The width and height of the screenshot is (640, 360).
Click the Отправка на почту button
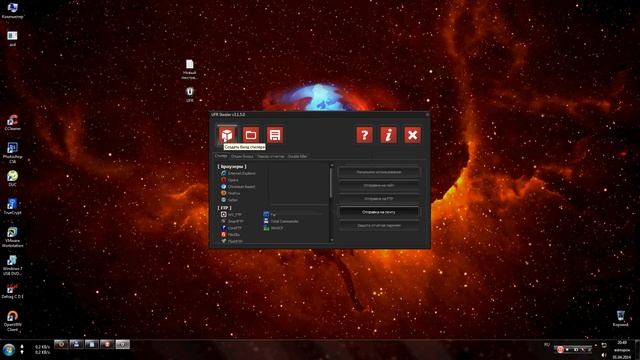379,212
